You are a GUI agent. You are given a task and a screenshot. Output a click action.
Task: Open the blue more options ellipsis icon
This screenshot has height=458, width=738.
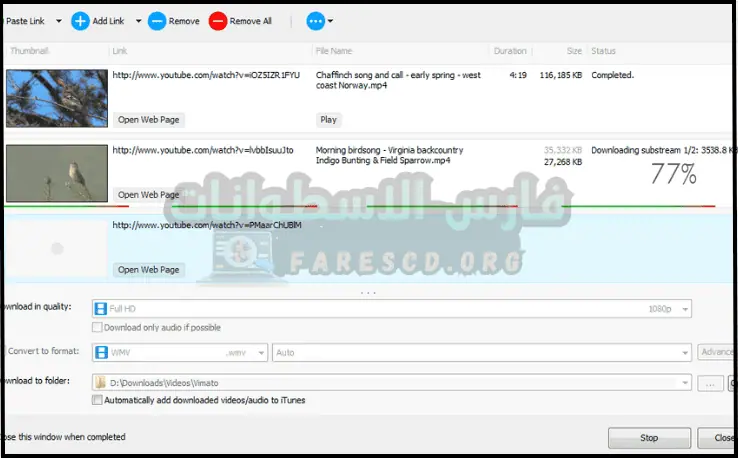316,21
